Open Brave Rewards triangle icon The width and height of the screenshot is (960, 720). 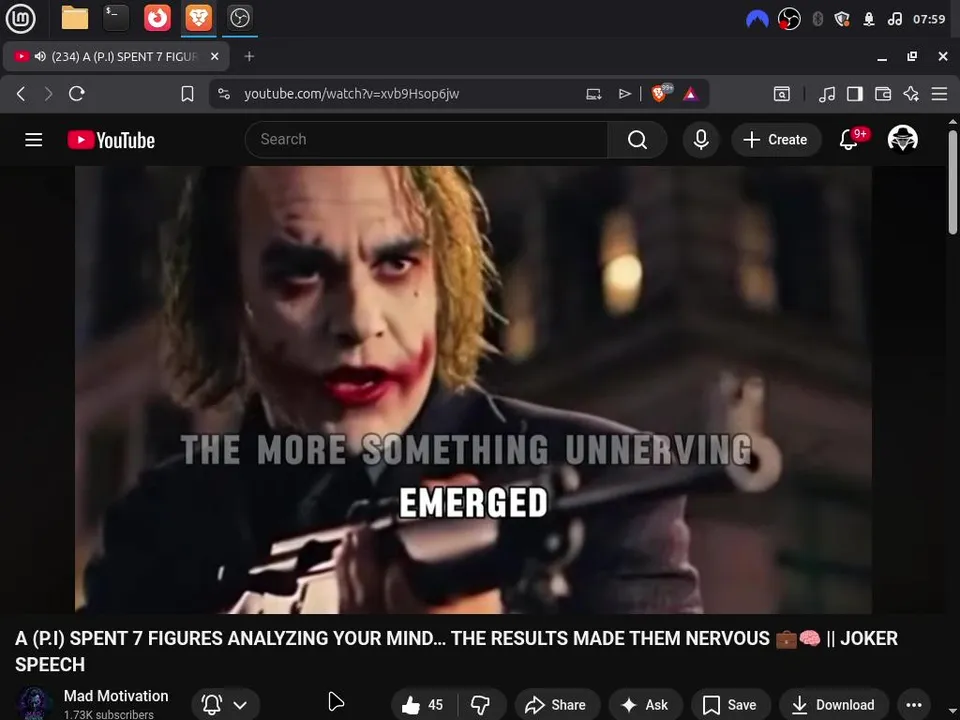(x=691, y=94)
